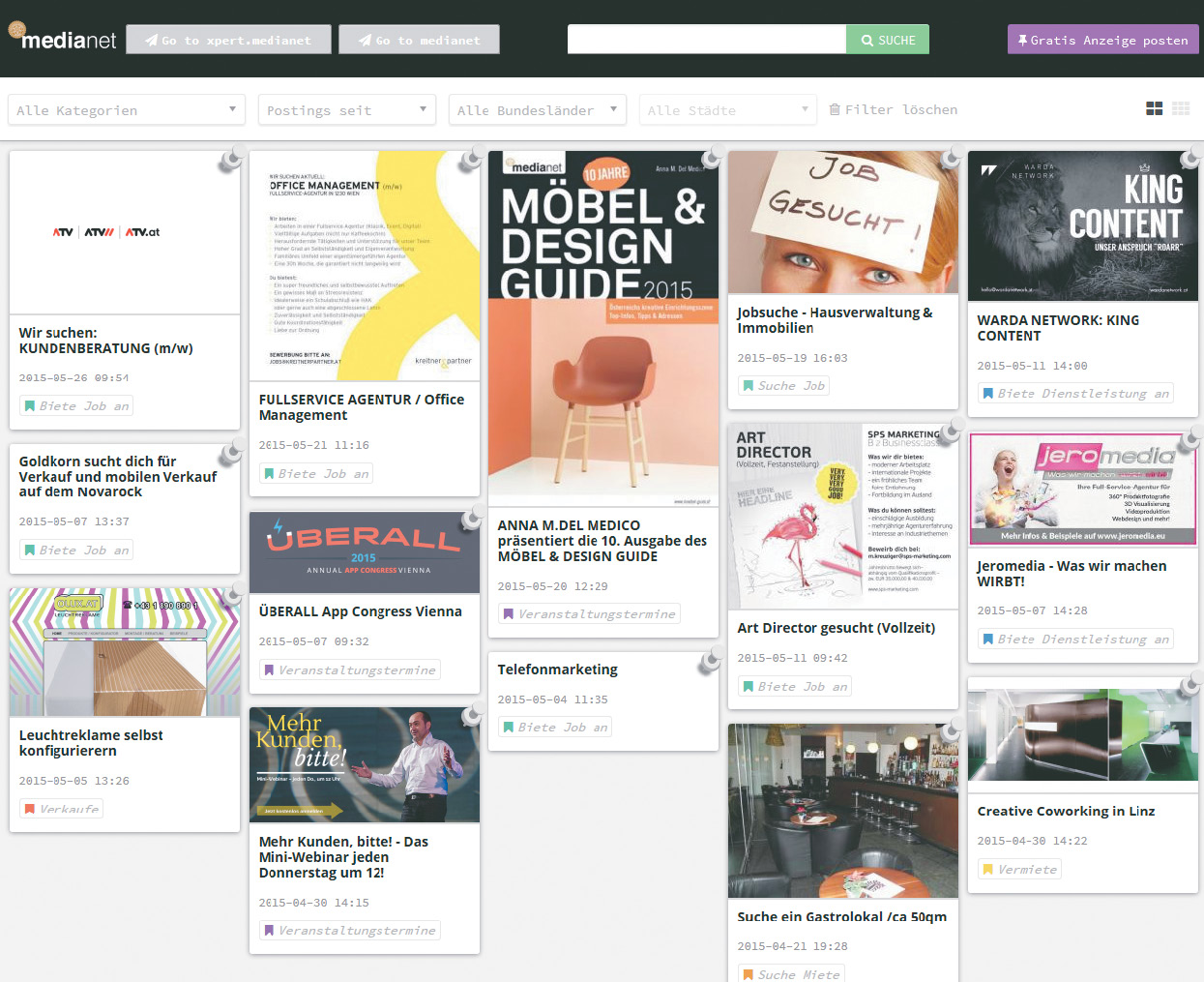Open the Alle Bundesländer dropdown
The image size is (1204, 982).
click(537, 109)
